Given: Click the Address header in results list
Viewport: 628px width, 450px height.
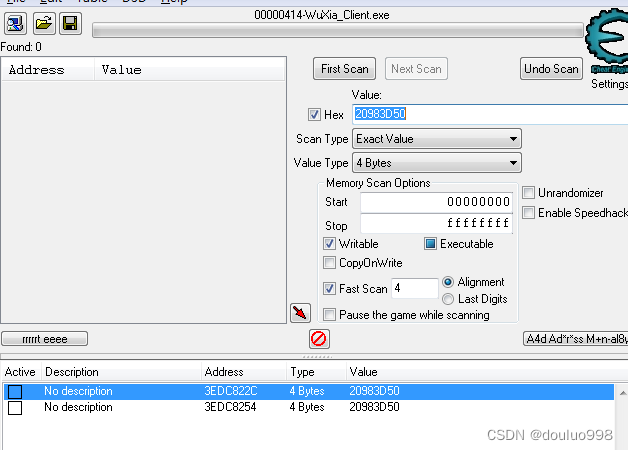Looking at the screenshot, I should tap(48, 70).
